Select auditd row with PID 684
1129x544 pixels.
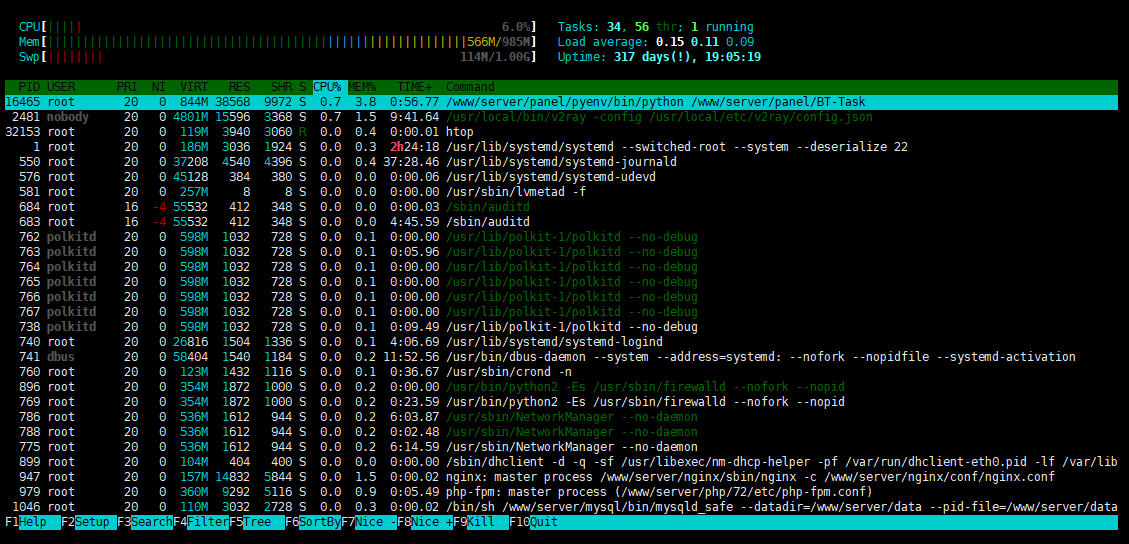562,207
